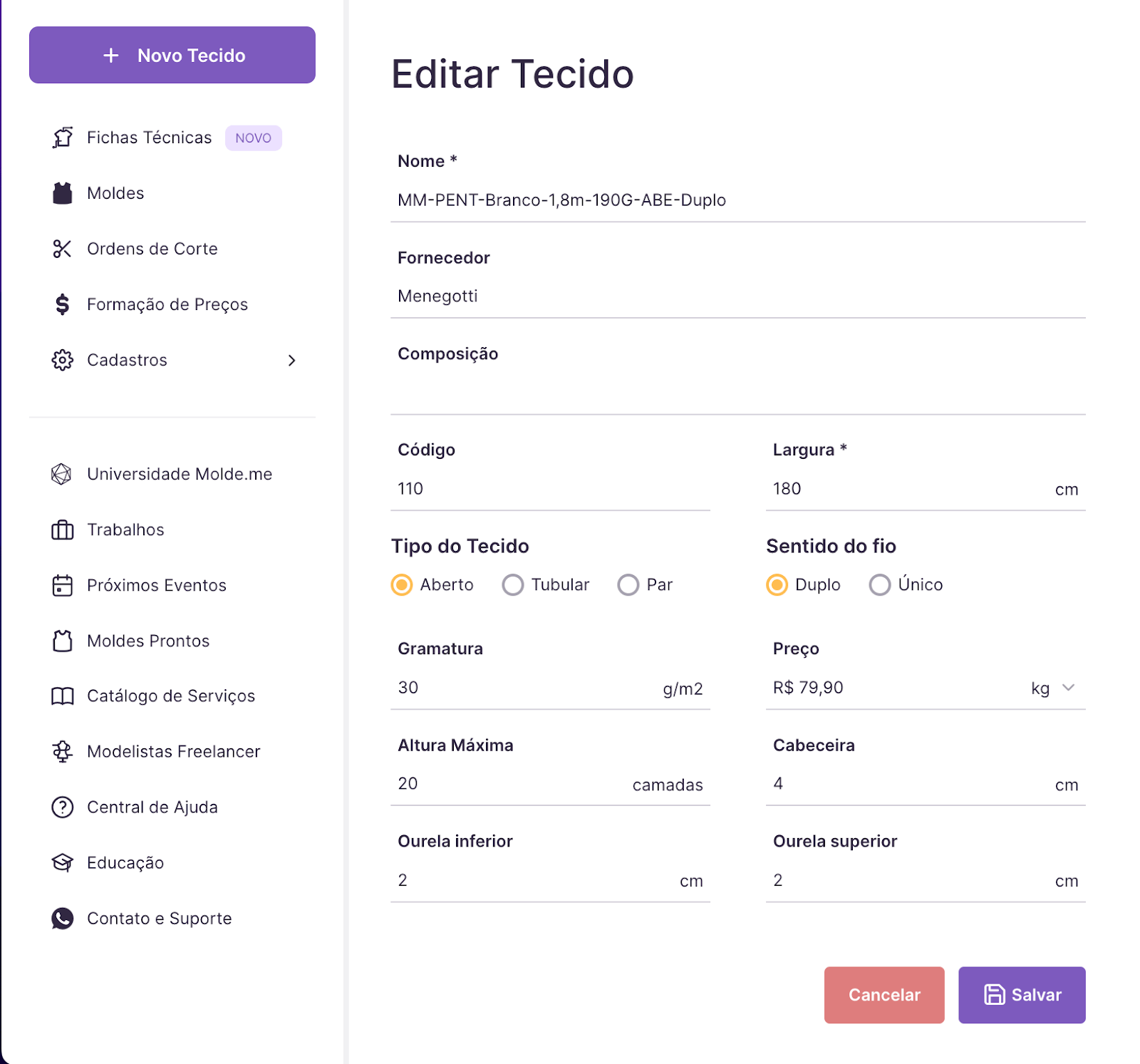Click the book icon for Catálogo de Serviços

pos(63,696)
